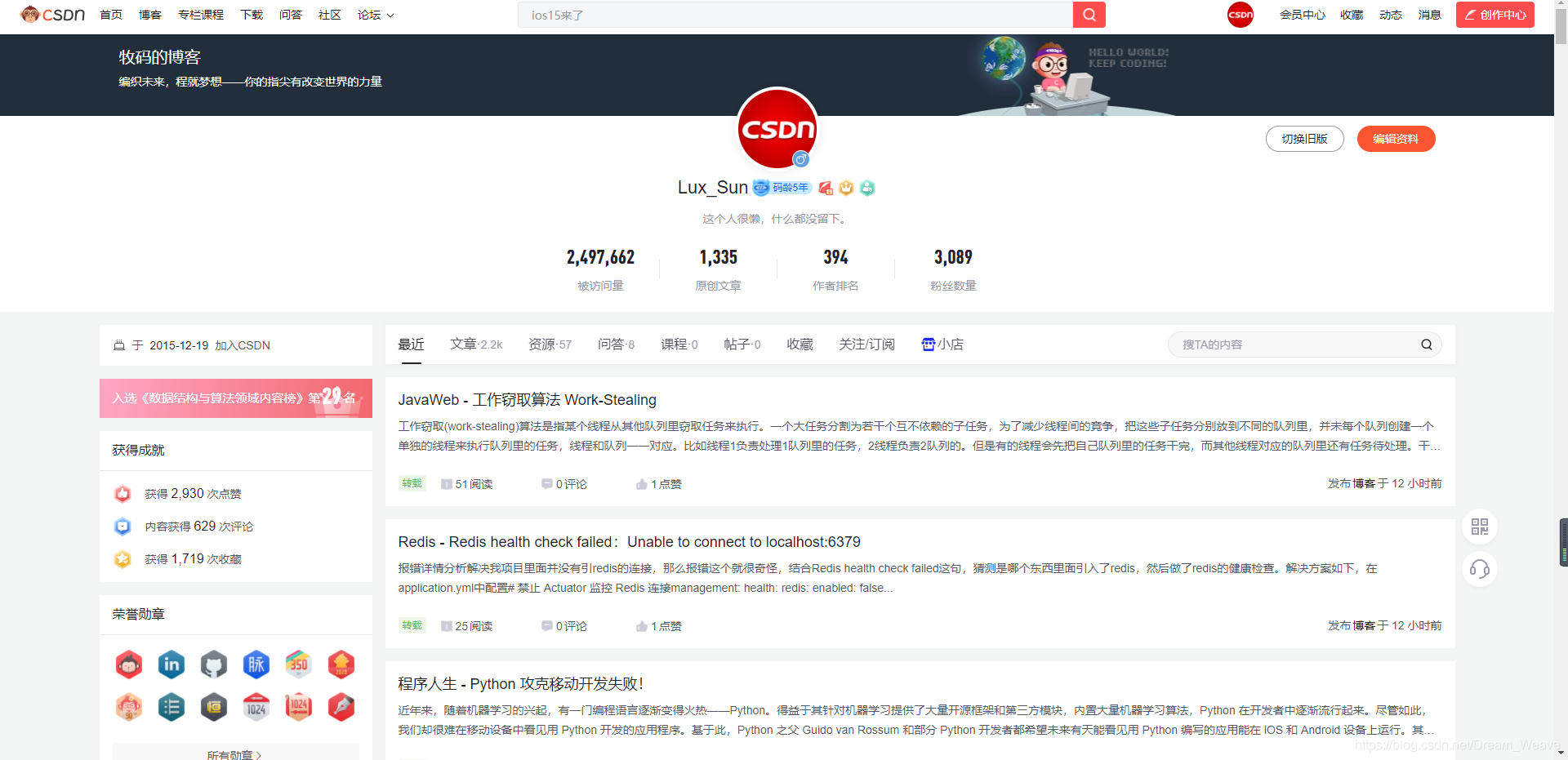
Task: Click the teal list medal
Action: tap(171, 707)
